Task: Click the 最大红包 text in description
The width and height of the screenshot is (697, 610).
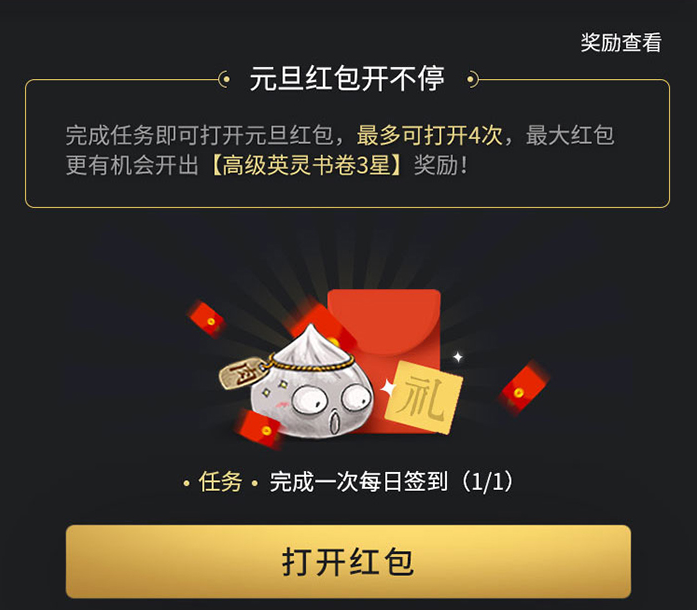Action: tap(570, 135)
